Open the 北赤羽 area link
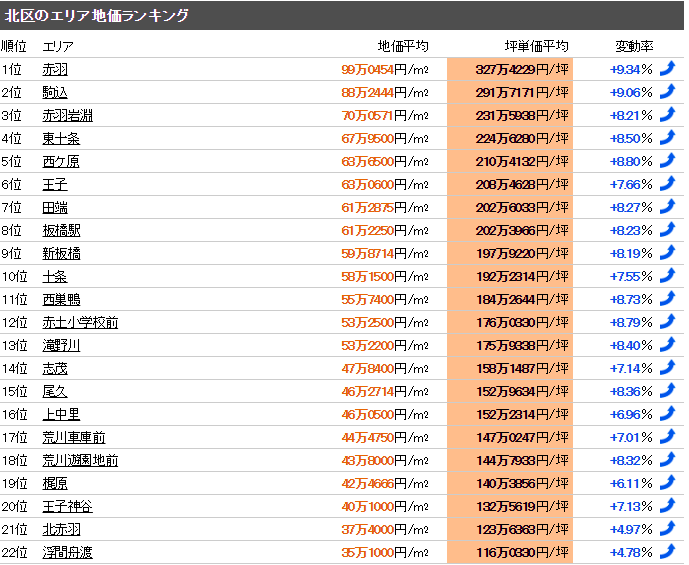The height and width of the screenshot is (565, 689). click(61, 529)
